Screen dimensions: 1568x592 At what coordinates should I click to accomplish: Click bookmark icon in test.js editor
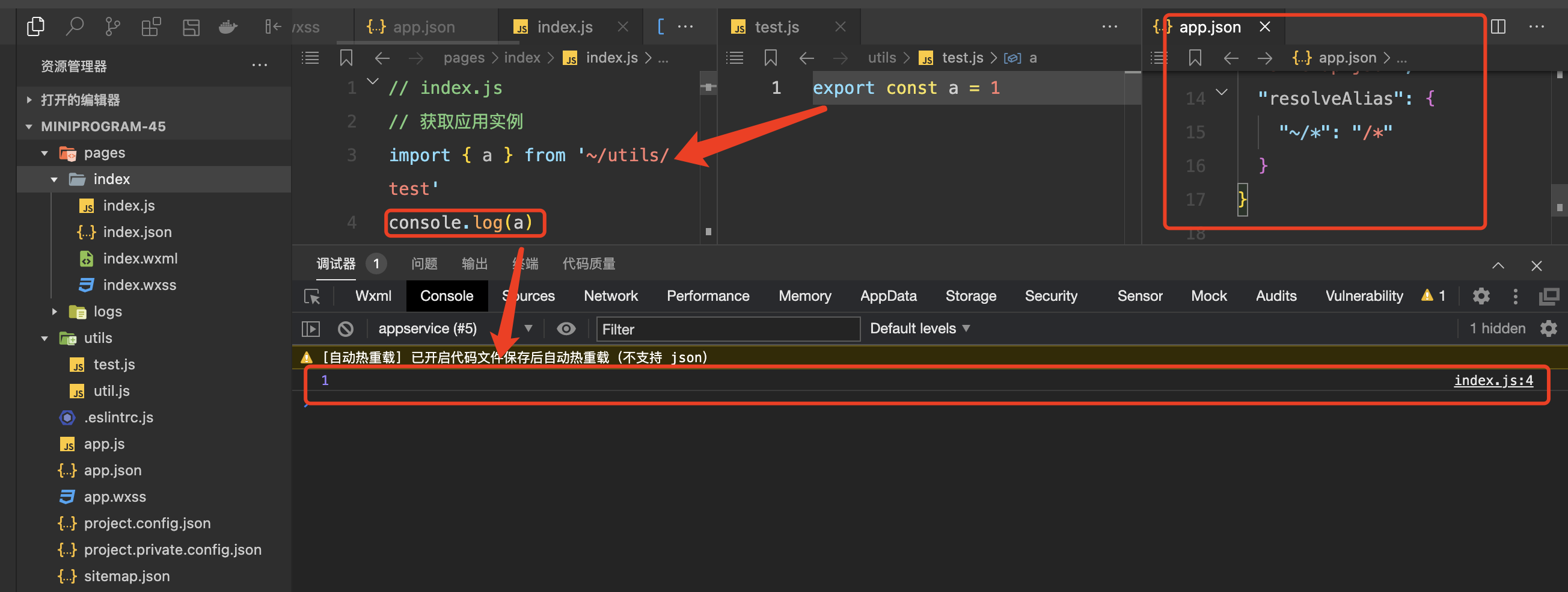pyautogui.click(x=771, y=58)
